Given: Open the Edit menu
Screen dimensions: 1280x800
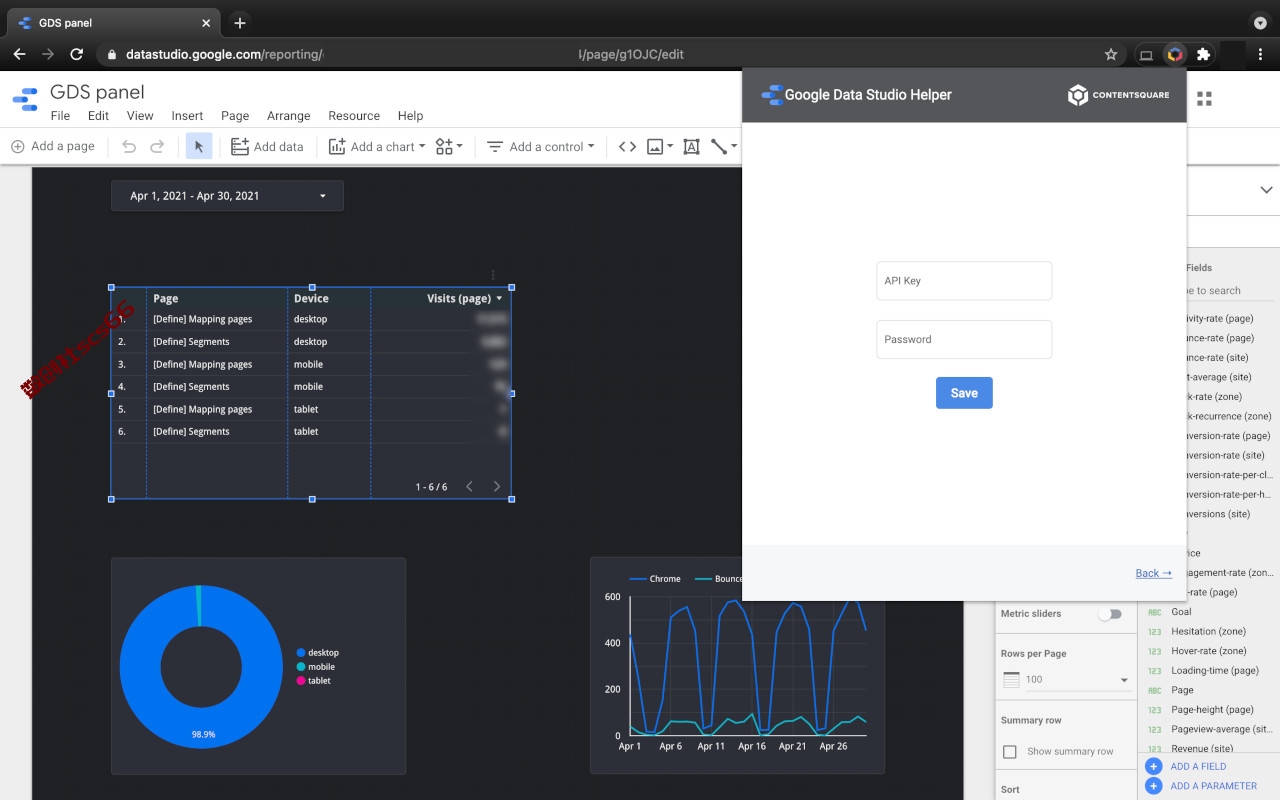Looking at the screenshot, I should (x=98, y=116).
